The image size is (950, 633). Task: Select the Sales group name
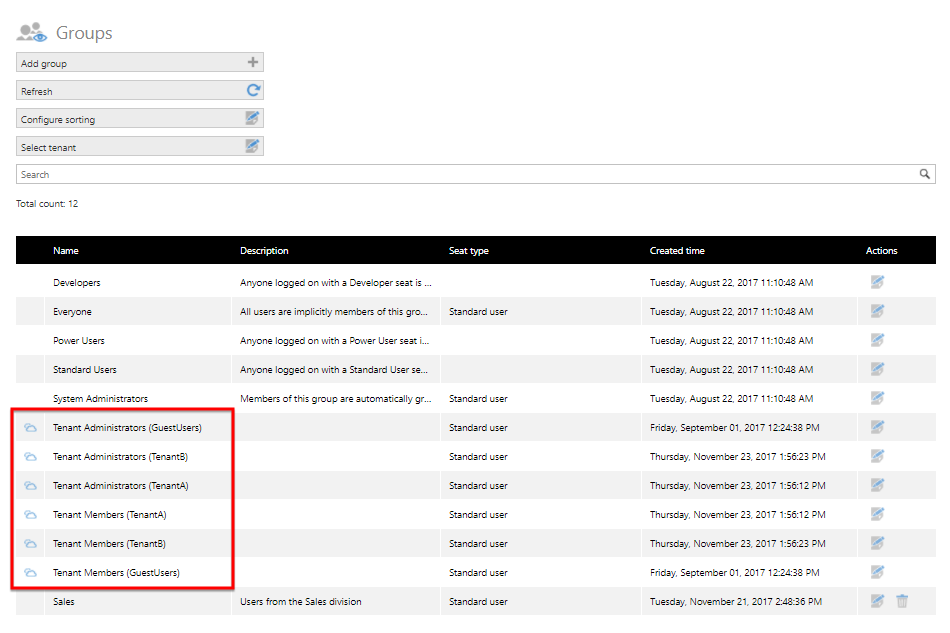[x=64, y=602]
